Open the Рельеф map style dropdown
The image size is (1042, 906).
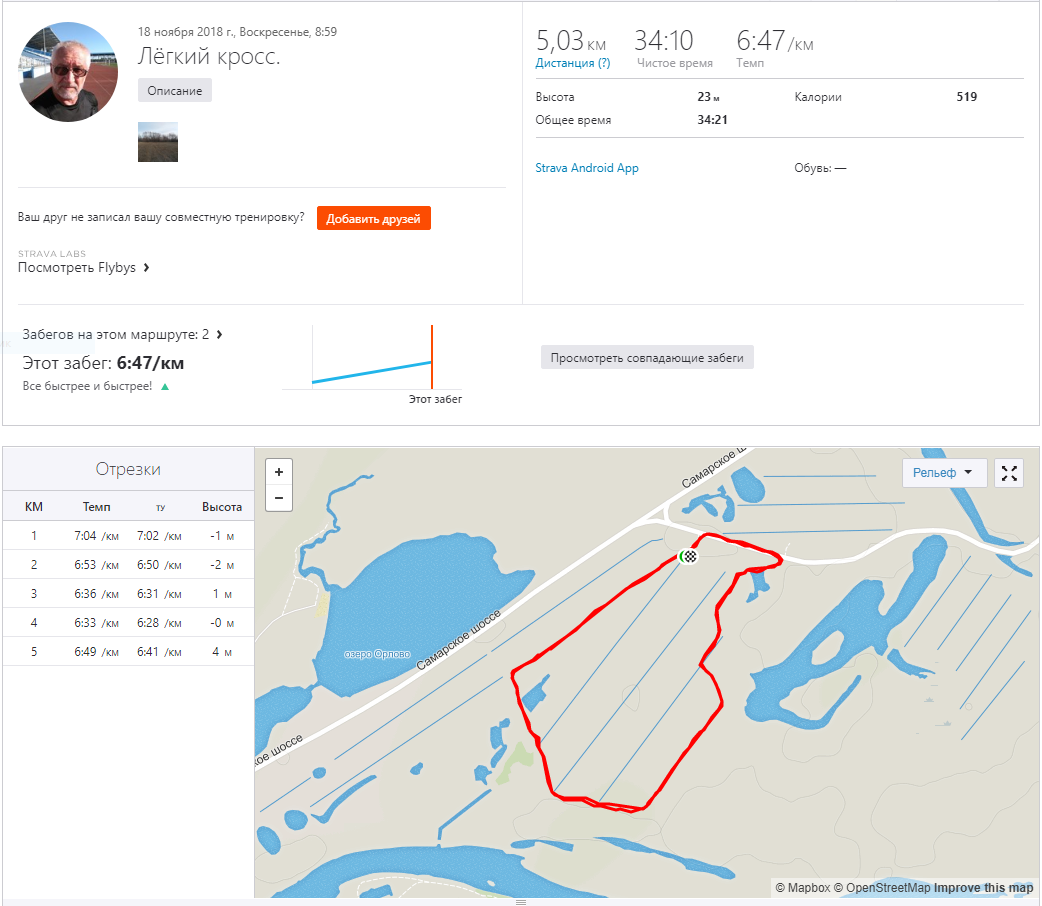(x=944, y=473)
